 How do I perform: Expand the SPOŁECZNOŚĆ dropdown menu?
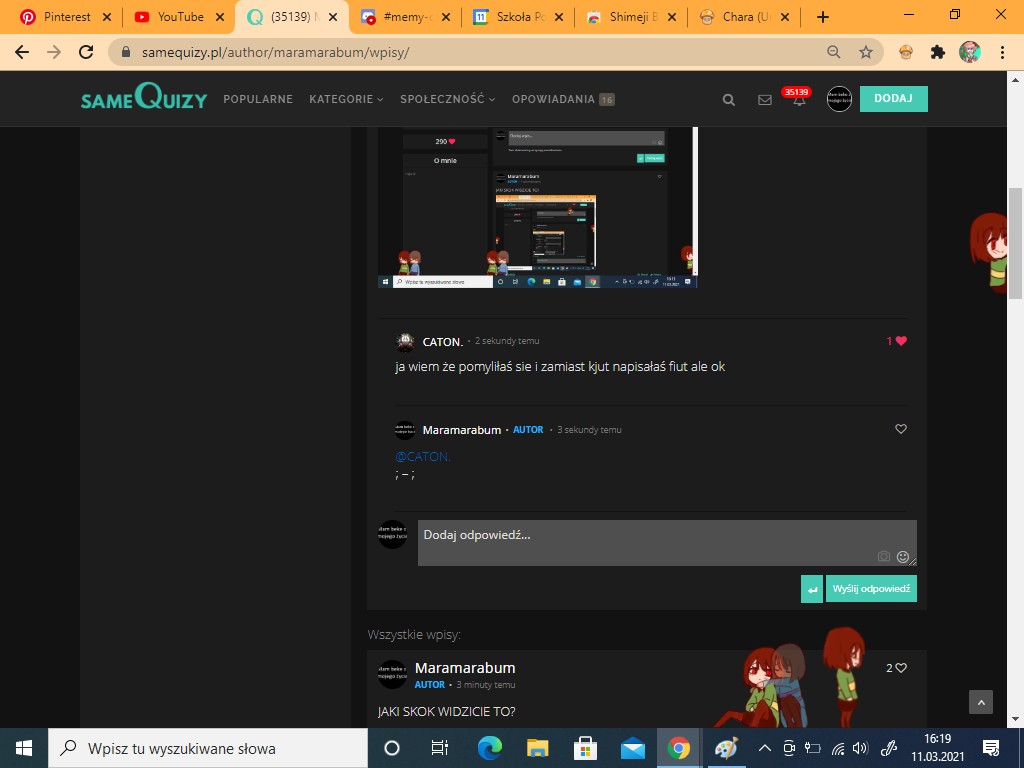pyautogui.click(x=447, y=99)
